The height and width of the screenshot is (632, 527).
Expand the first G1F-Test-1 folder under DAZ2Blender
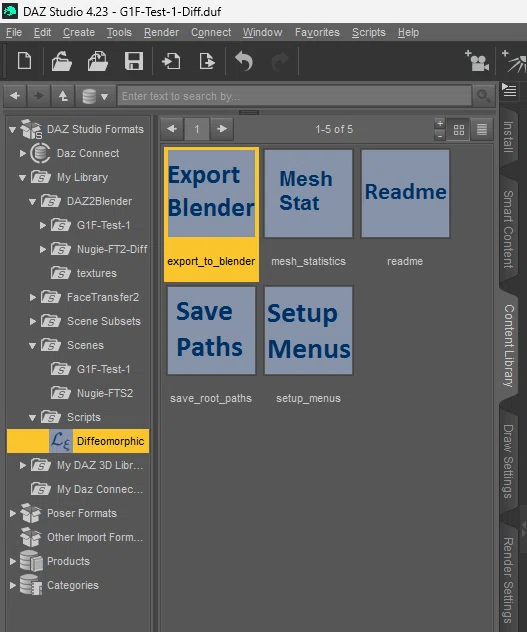click(43, 225)
